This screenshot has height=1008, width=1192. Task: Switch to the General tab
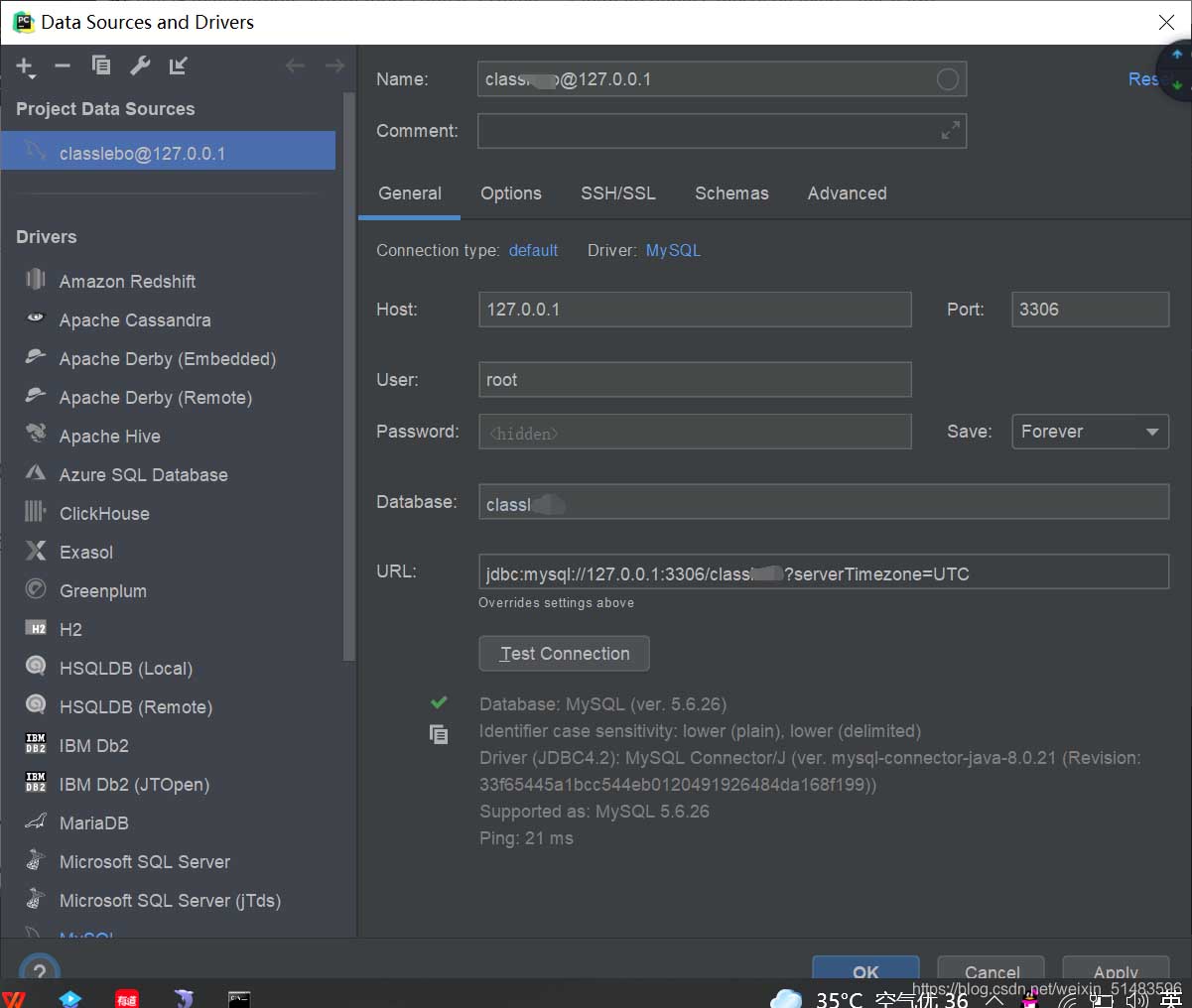coord(410,193)
